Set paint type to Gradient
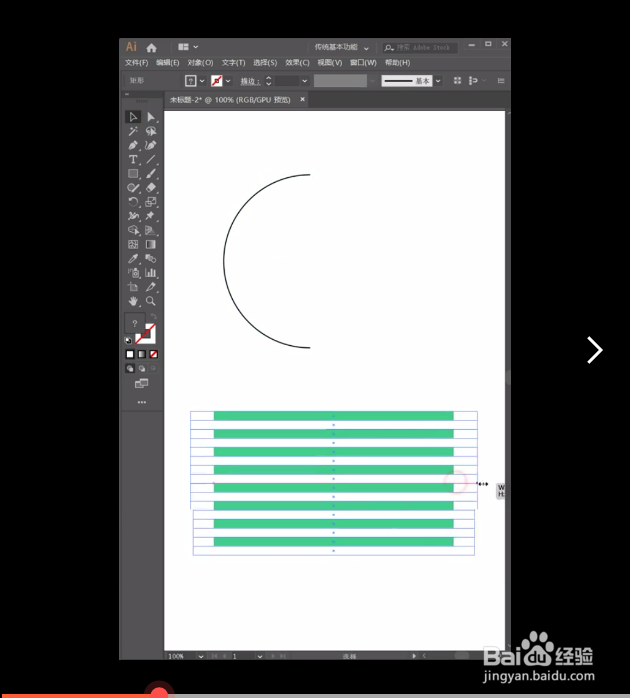 click(x=142, y=354)
